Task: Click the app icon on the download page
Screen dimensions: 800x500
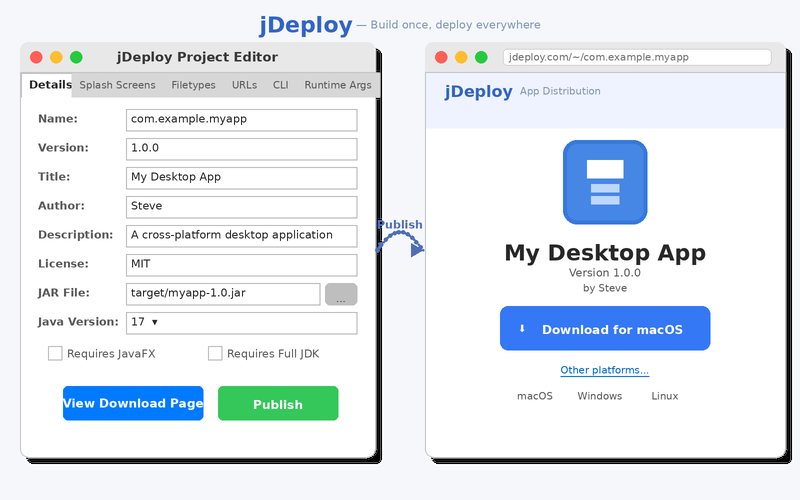Action: [x=605, y=182]
